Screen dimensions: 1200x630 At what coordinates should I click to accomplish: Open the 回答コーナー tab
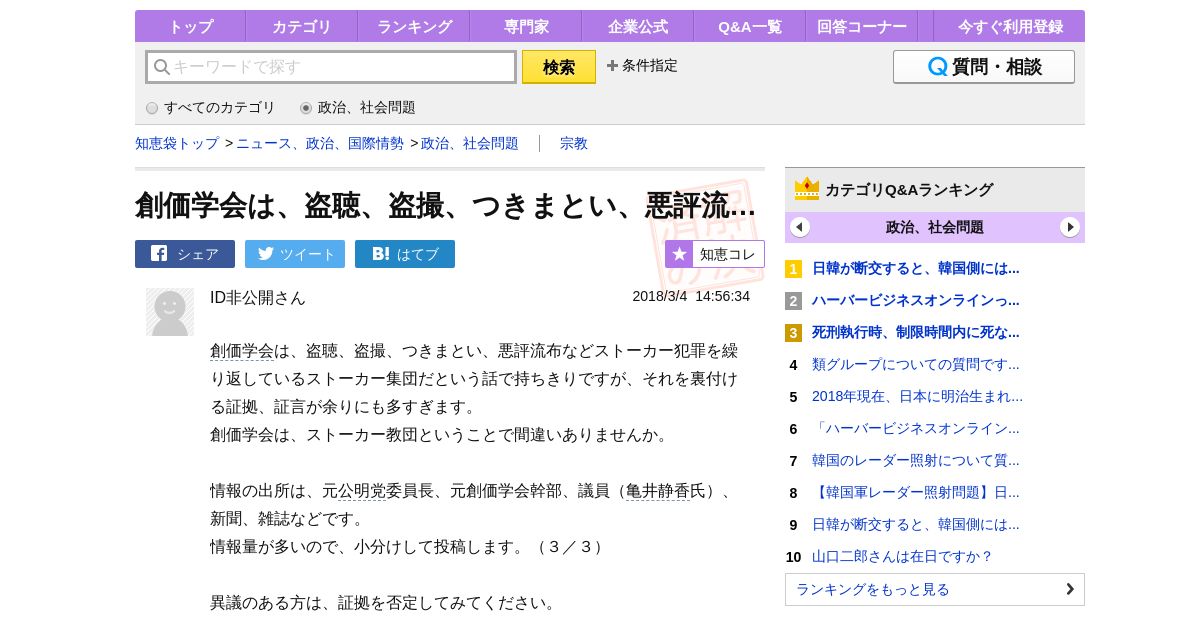(862, 27)
